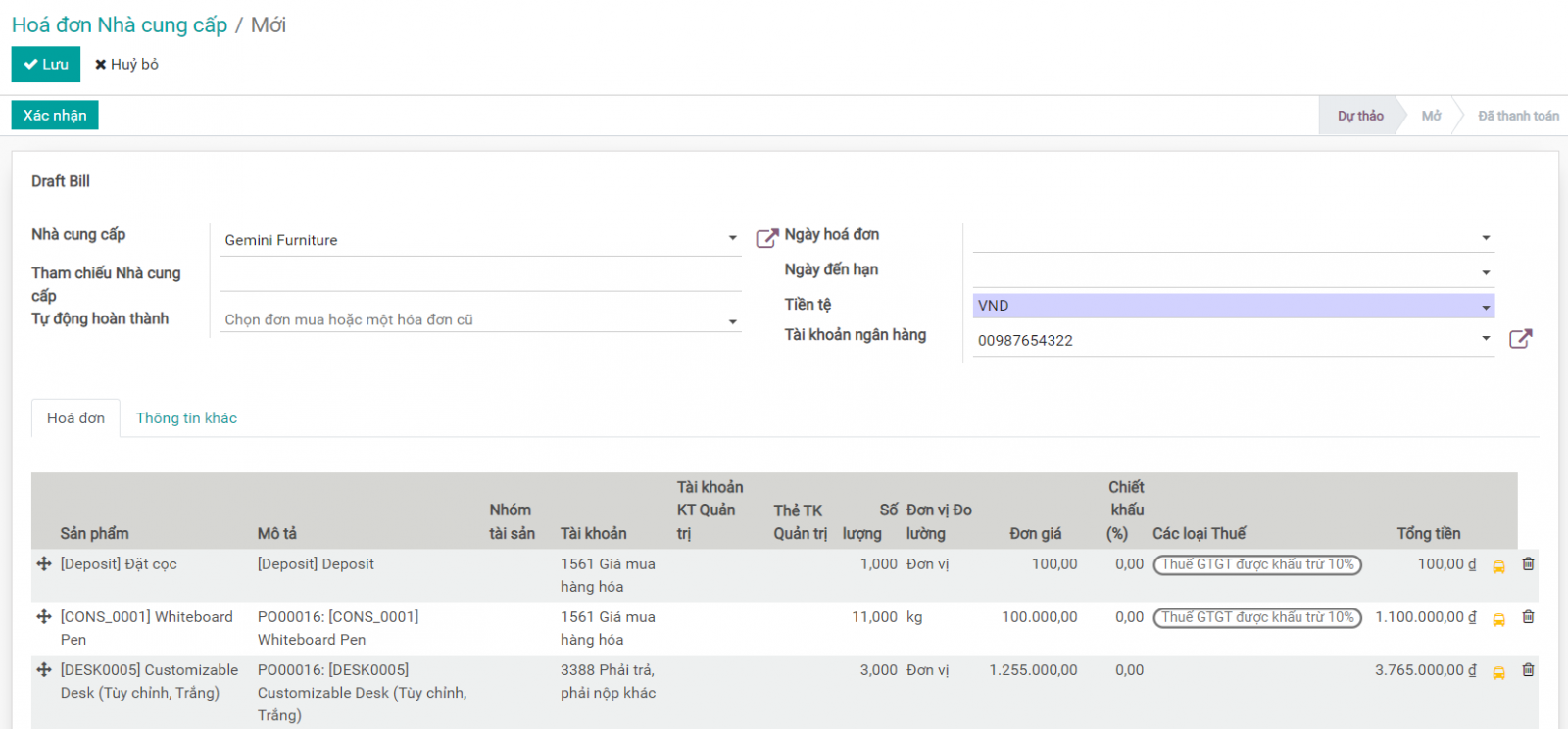The width and height of the screenshot is (1568, 729).
Task: Click the Mở status stage
Action: pyautogui.click(x=1431, y=116)
